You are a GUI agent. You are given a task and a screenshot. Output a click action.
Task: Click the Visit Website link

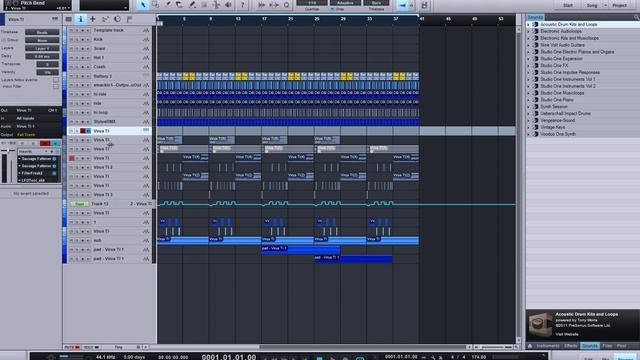tap(567, 334)
